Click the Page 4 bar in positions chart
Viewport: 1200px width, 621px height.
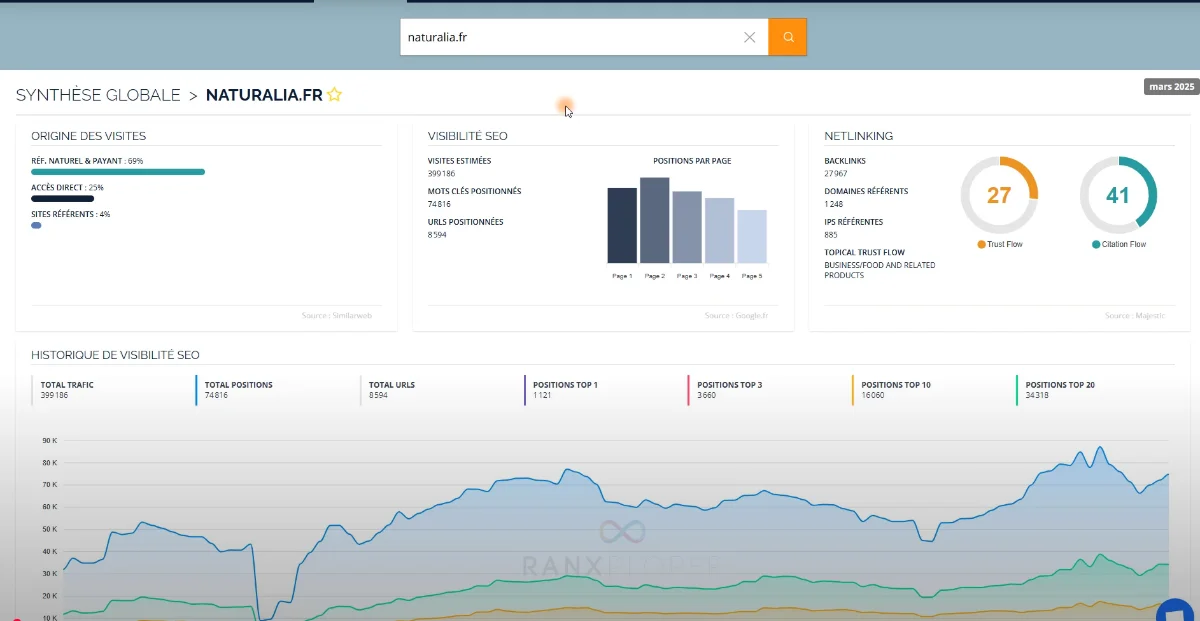(719, 230)
